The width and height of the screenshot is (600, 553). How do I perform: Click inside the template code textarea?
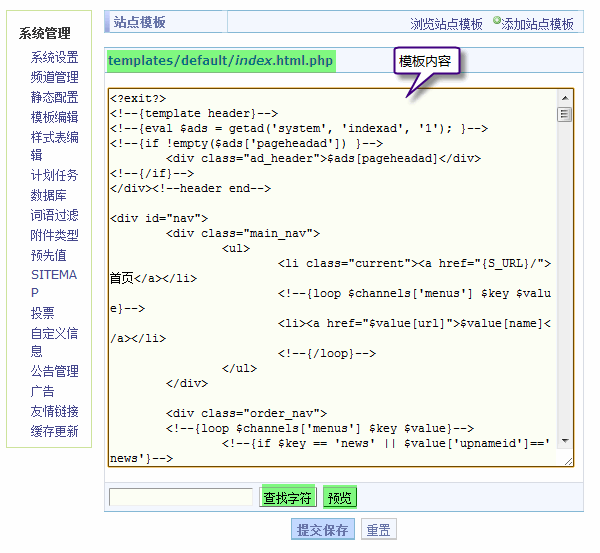(330, 280)
